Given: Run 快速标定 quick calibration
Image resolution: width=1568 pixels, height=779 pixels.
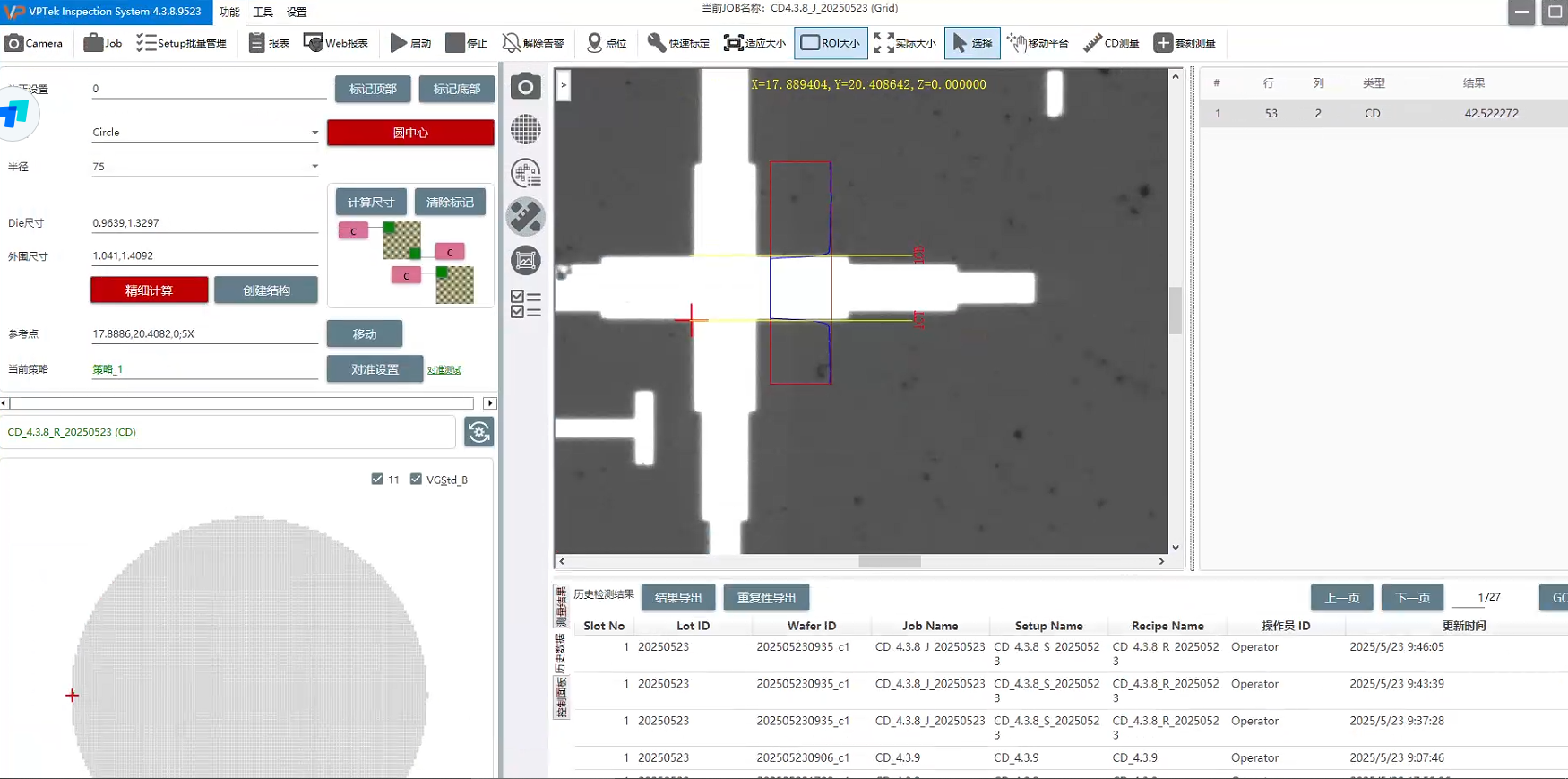Looking at the screenshot, I should 678,43.
